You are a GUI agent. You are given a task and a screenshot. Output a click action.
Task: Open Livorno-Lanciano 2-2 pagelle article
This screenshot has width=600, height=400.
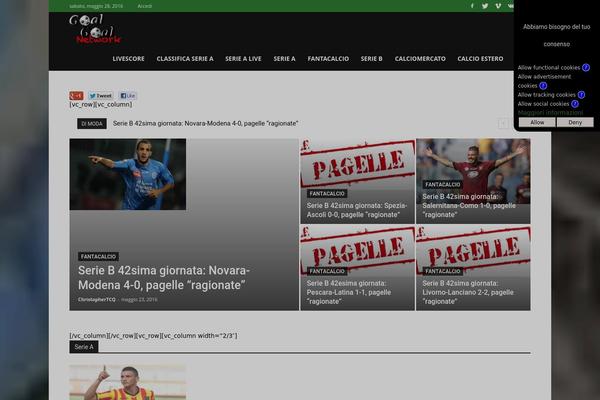(x=468, y=292)
